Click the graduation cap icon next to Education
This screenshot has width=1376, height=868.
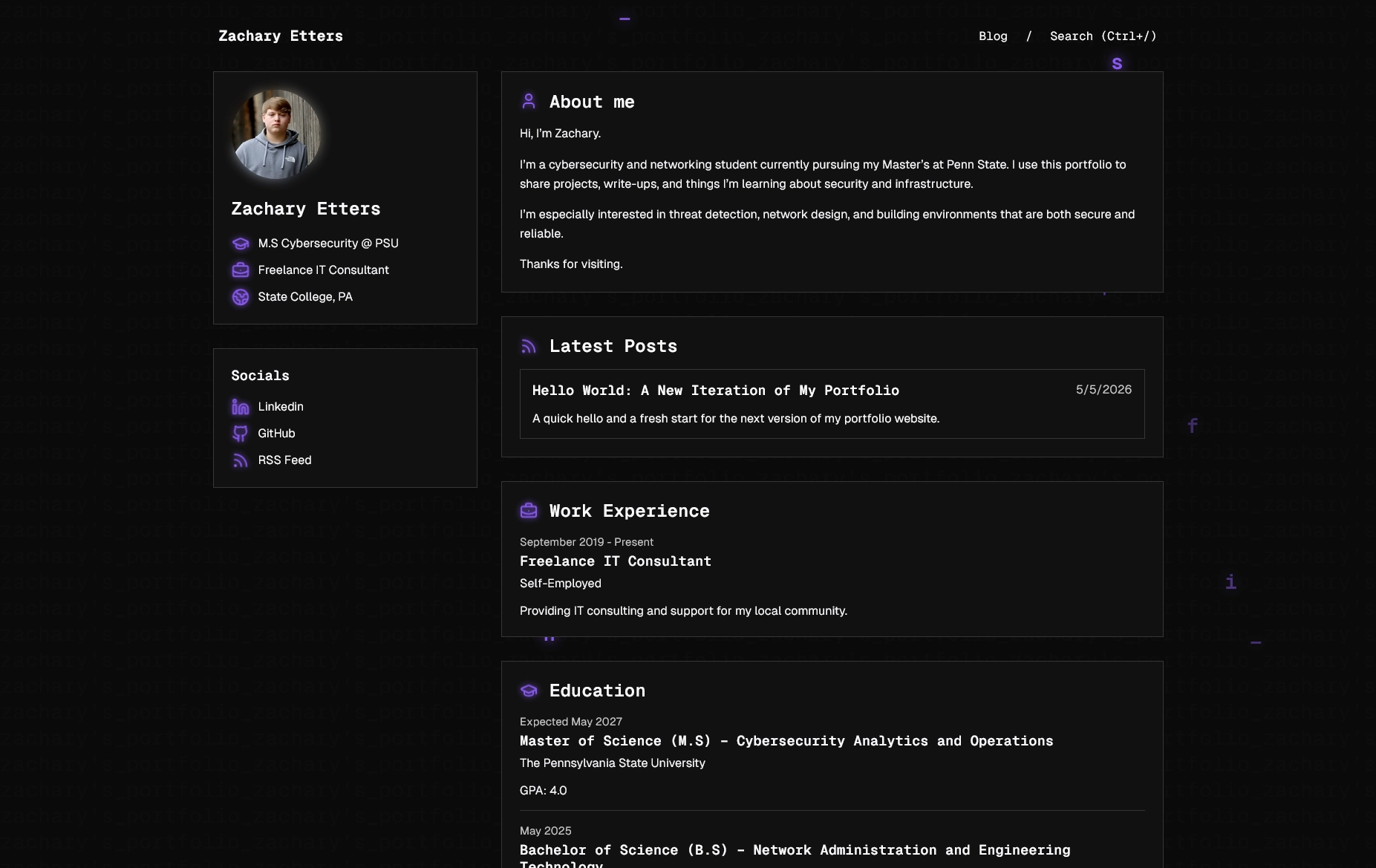pos(529,691)
